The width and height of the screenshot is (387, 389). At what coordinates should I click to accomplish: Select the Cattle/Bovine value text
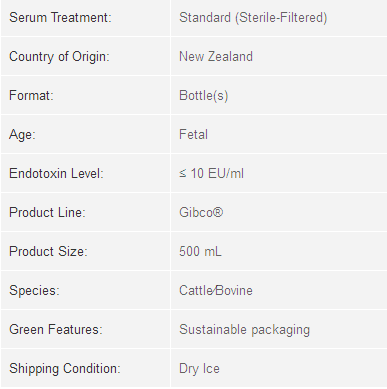[x=216, y=290]
